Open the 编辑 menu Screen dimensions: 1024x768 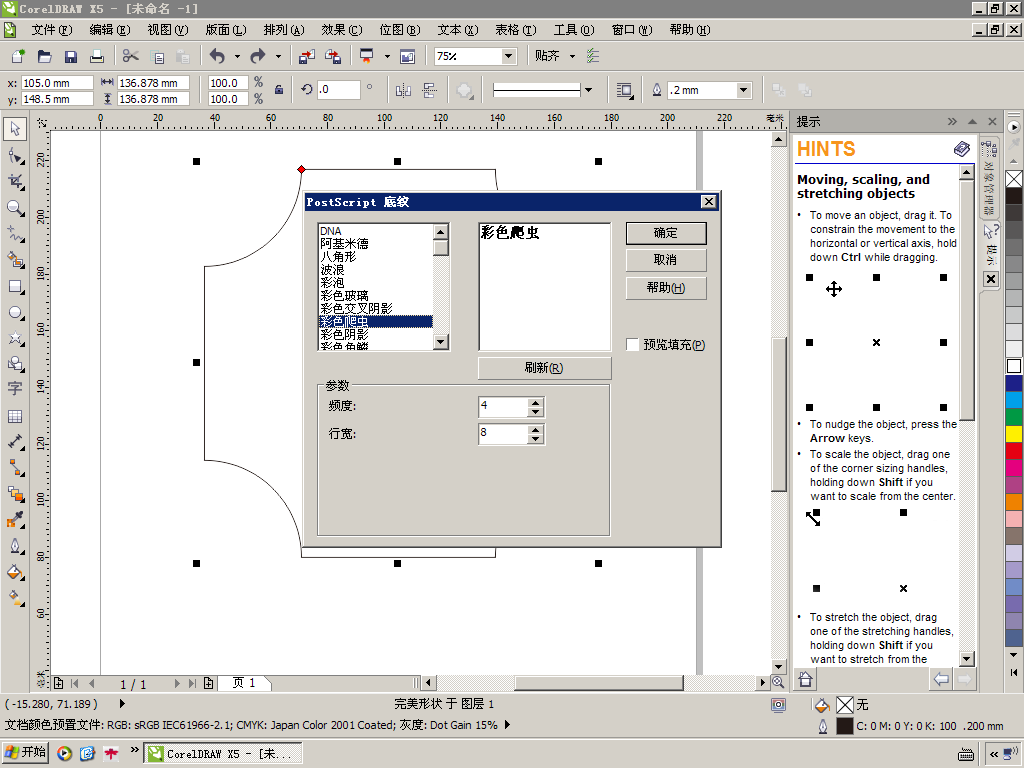[x=110, y=29]
